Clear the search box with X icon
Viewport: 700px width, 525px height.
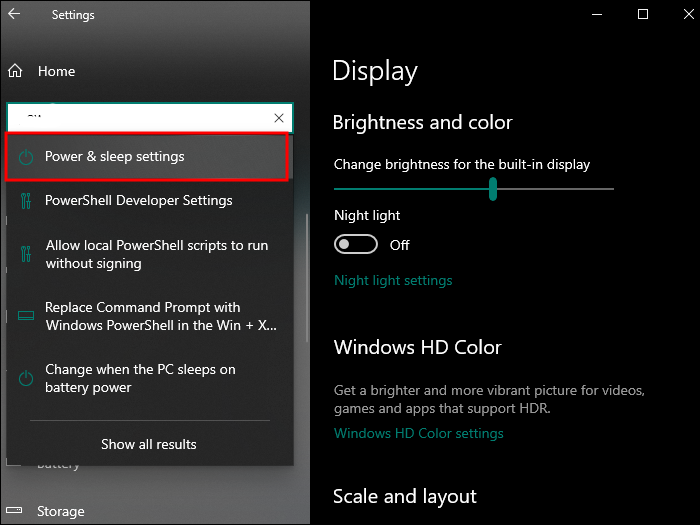coord(279,118)
